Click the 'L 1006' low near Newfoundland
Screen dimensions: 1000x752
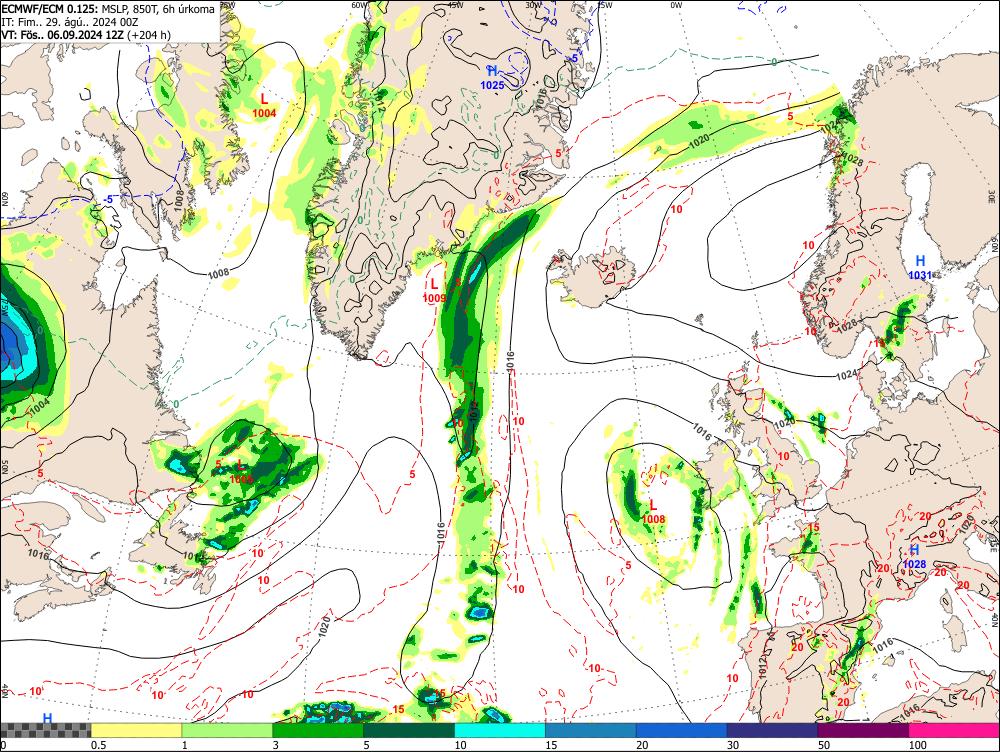tap(241, 472)
